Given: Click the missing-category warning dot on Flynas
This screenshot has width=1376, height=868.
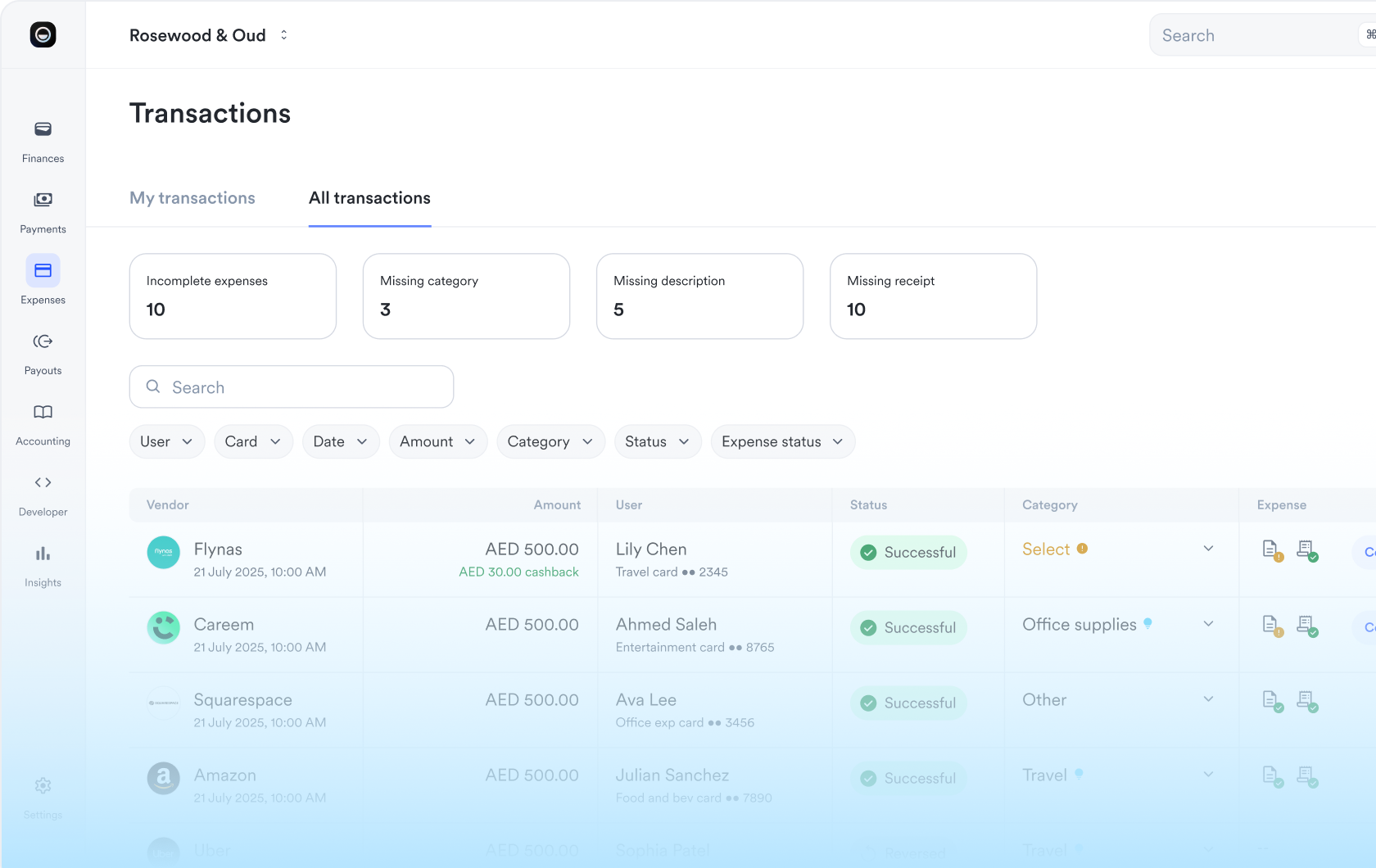Looking at the screenshot, I should [1082, 549].
